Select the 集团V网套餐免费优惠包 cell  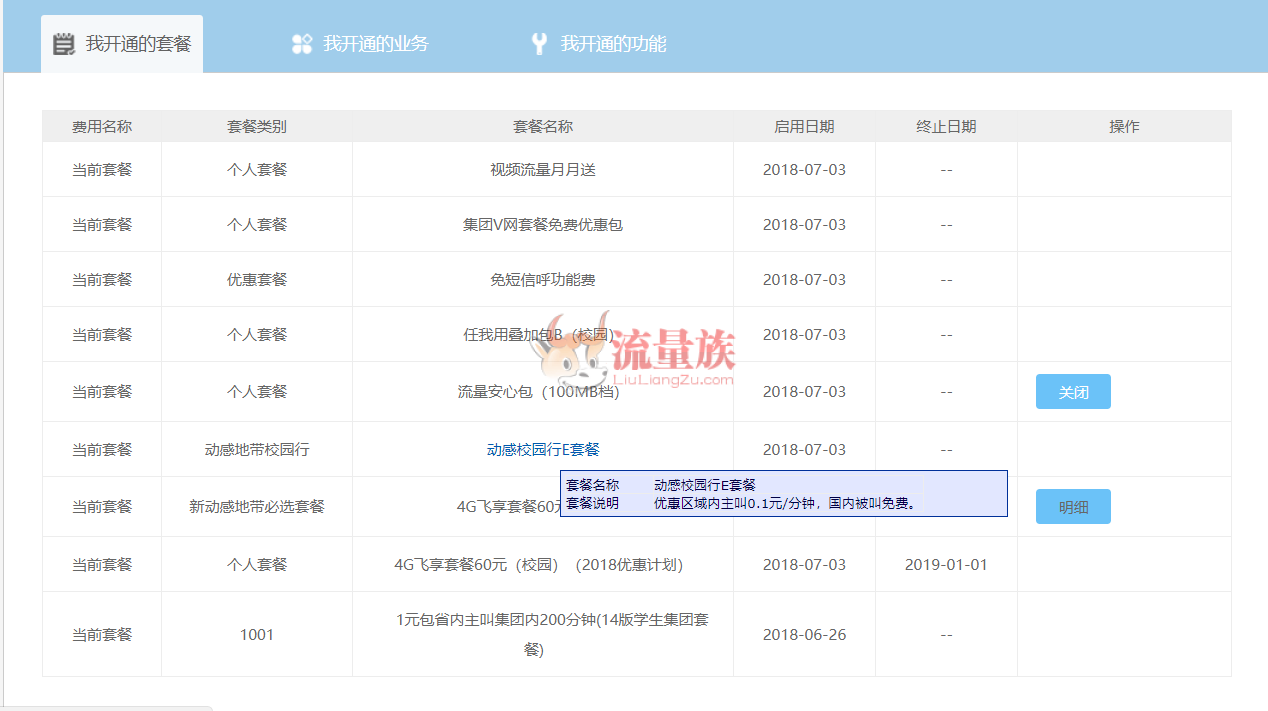(543, 225)
